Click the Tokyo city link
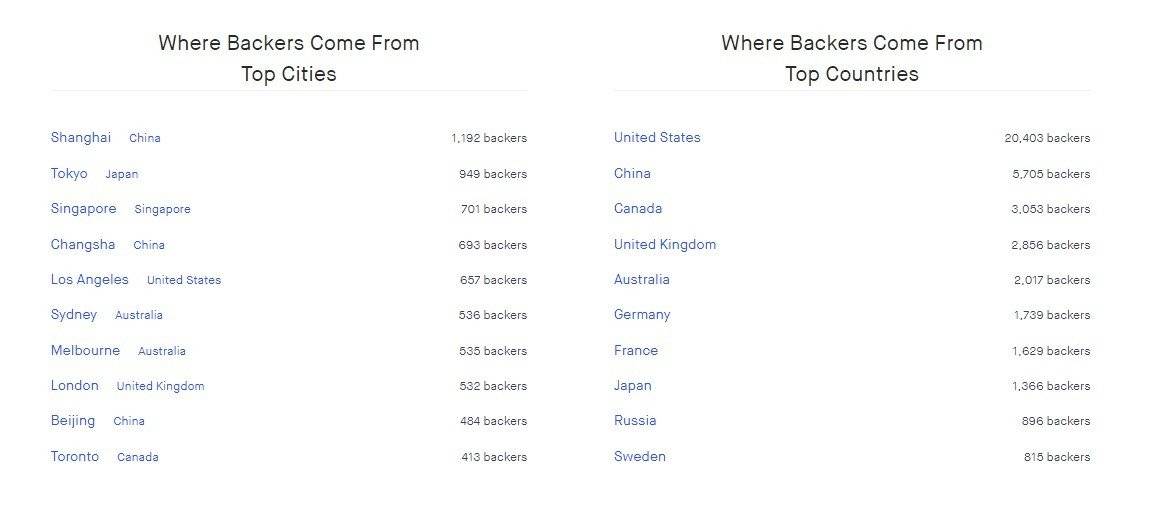Screen dimensions: 1153x509 69,174
